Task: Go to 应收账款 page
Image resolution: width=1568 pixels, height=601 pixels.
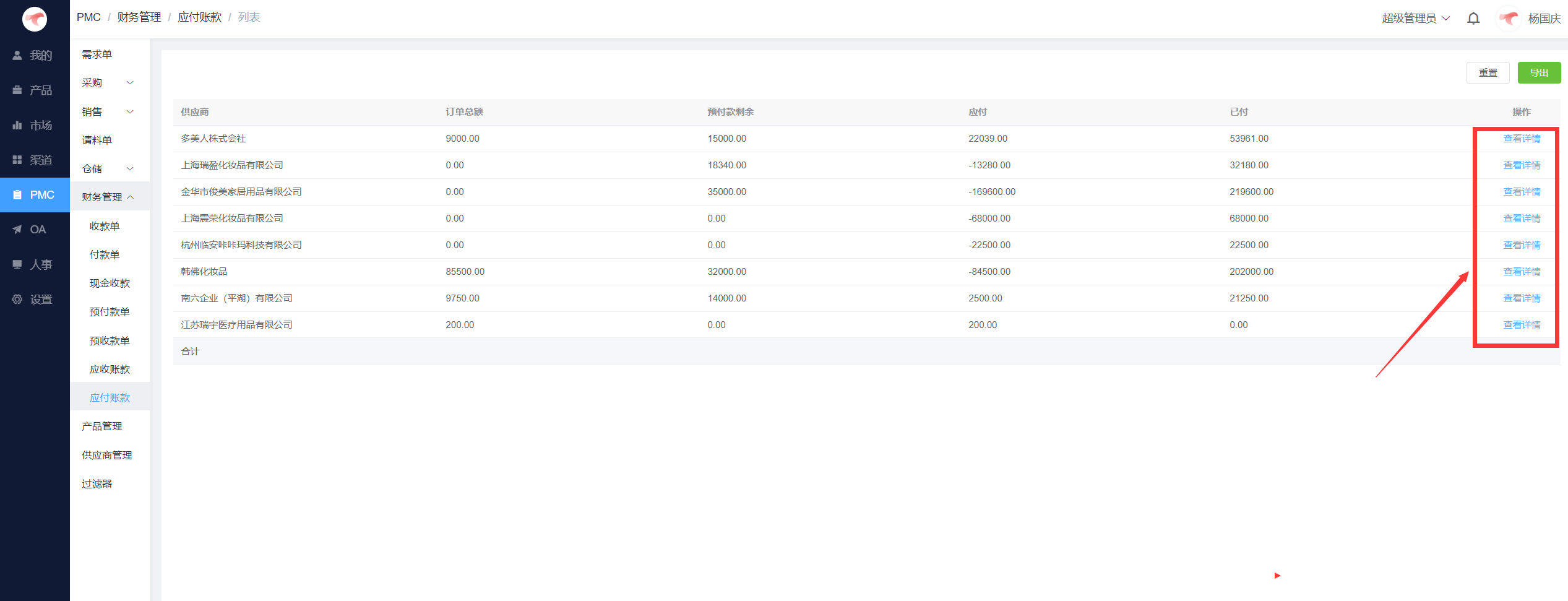Action: [x=110, y=370]
